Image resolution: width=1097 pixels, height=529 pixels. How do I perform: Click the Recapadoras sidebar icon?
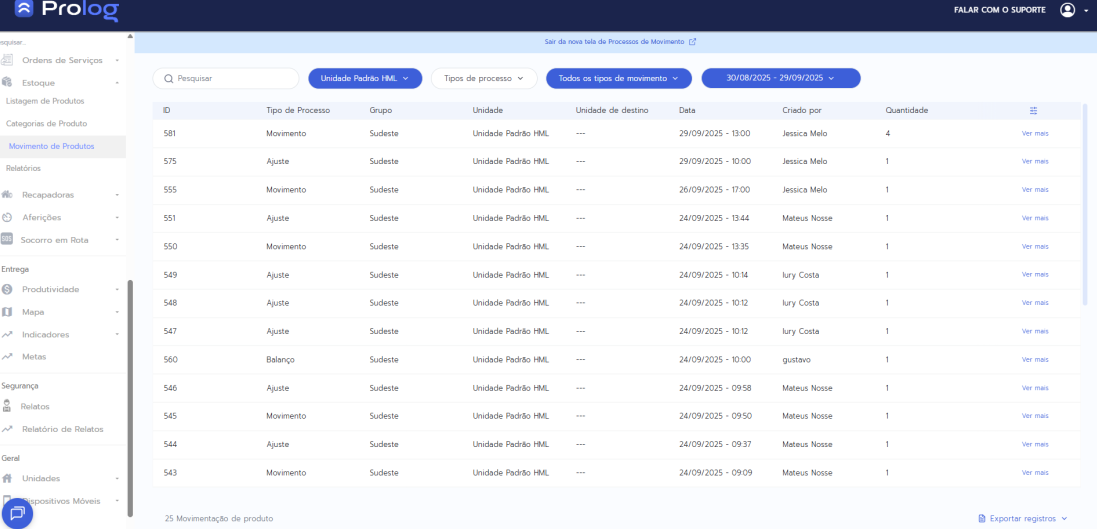7,195
